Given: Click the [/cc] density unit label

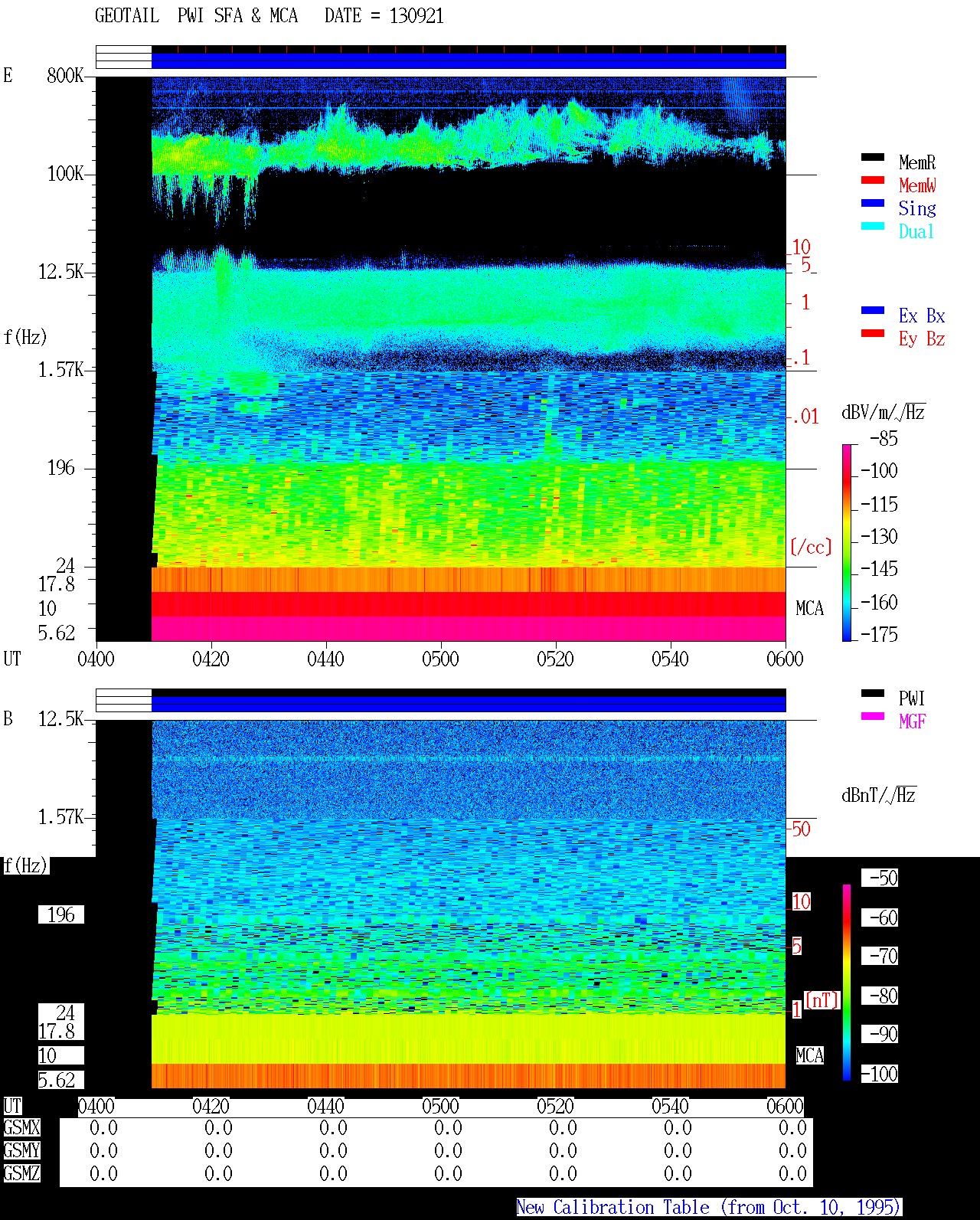Looking at the screenshot, I should tap(811, 547).
